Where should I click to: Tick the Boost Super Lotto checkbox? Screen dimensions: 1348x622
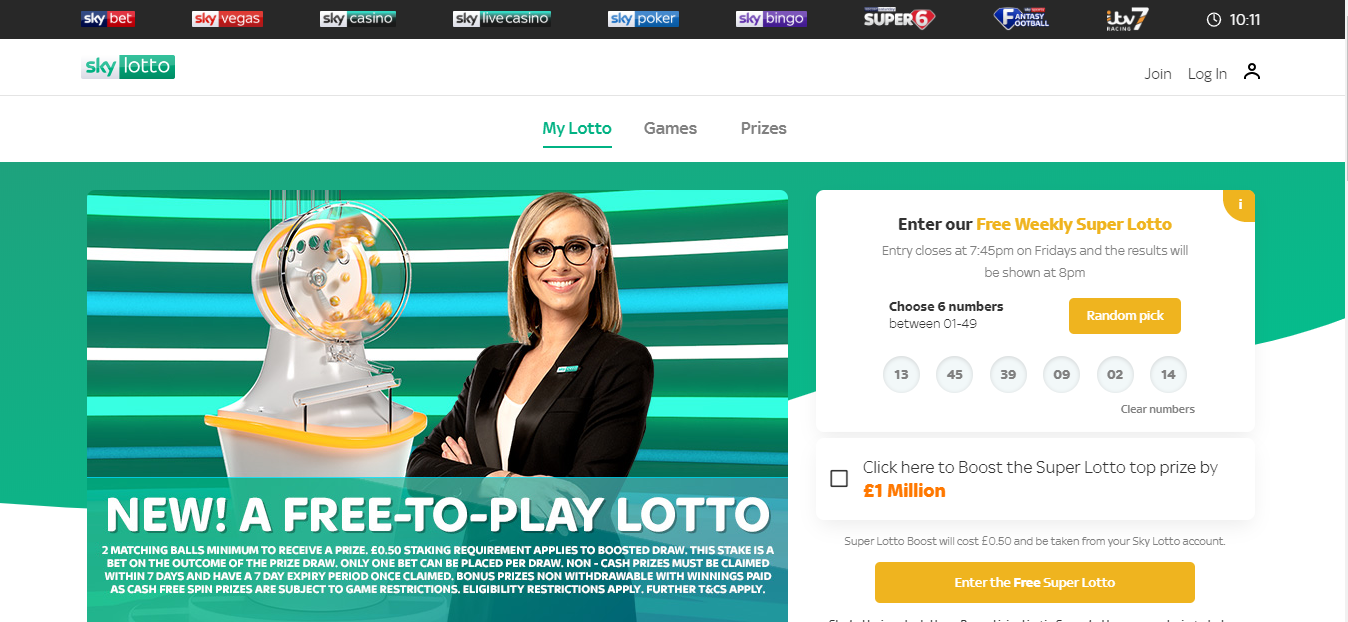click(x=839, y=478)
